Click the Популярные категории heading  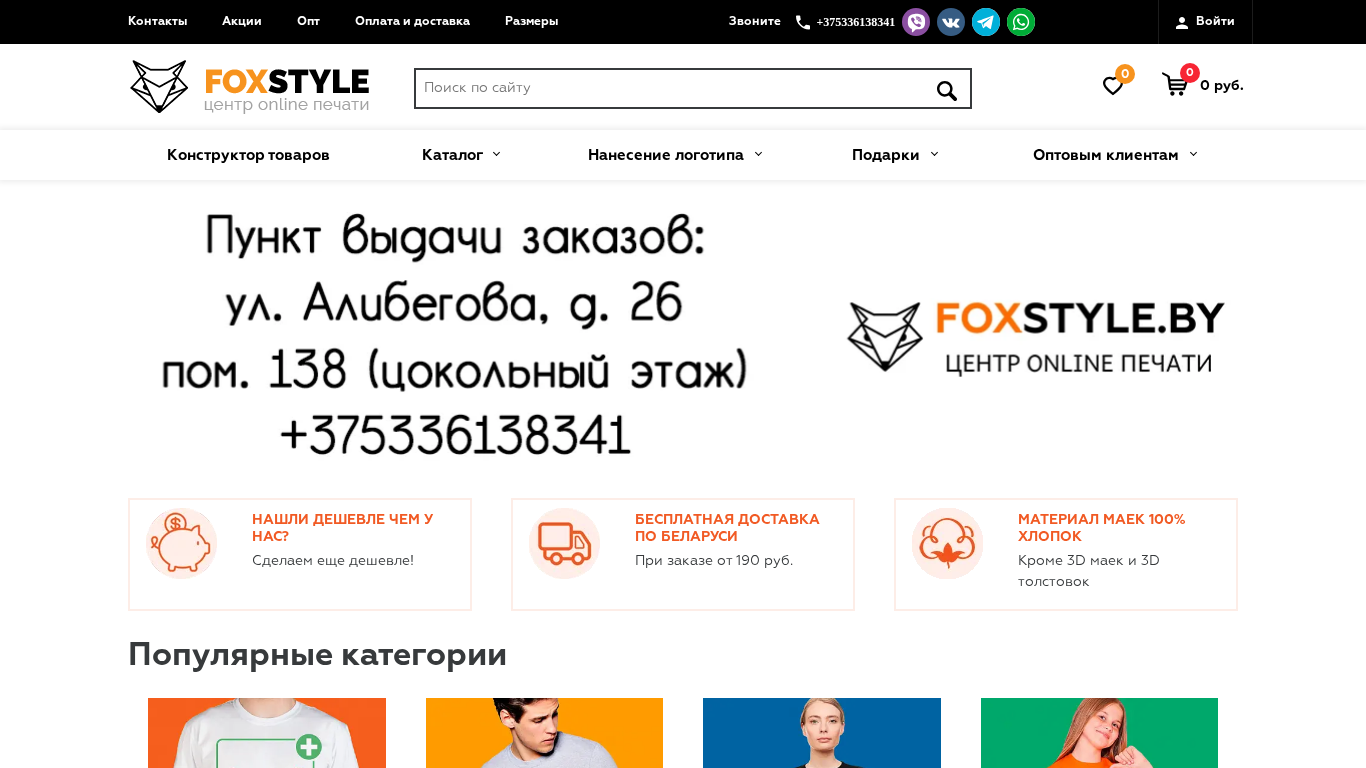[x=317, y=655]
